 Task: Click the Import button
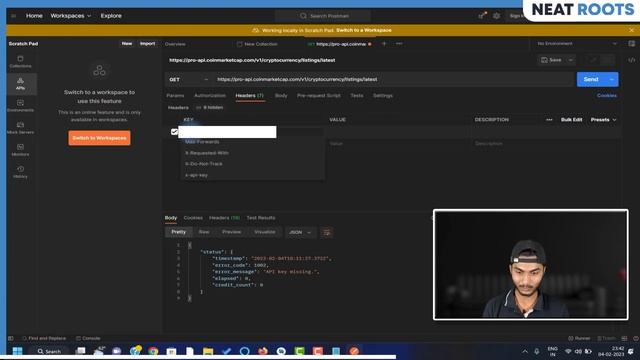(147, 44)
